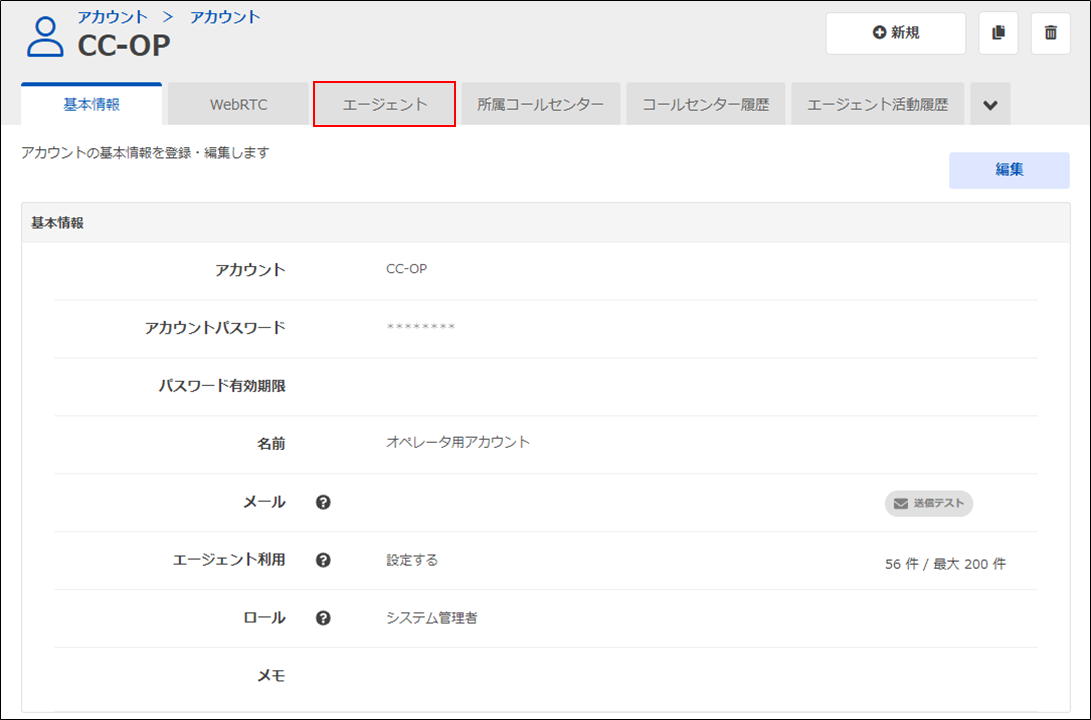Image resolution: width=1091 pixels, height=720 pixels.
Task: Click first アカウント breadcrumb link
Action: point(112,17)
